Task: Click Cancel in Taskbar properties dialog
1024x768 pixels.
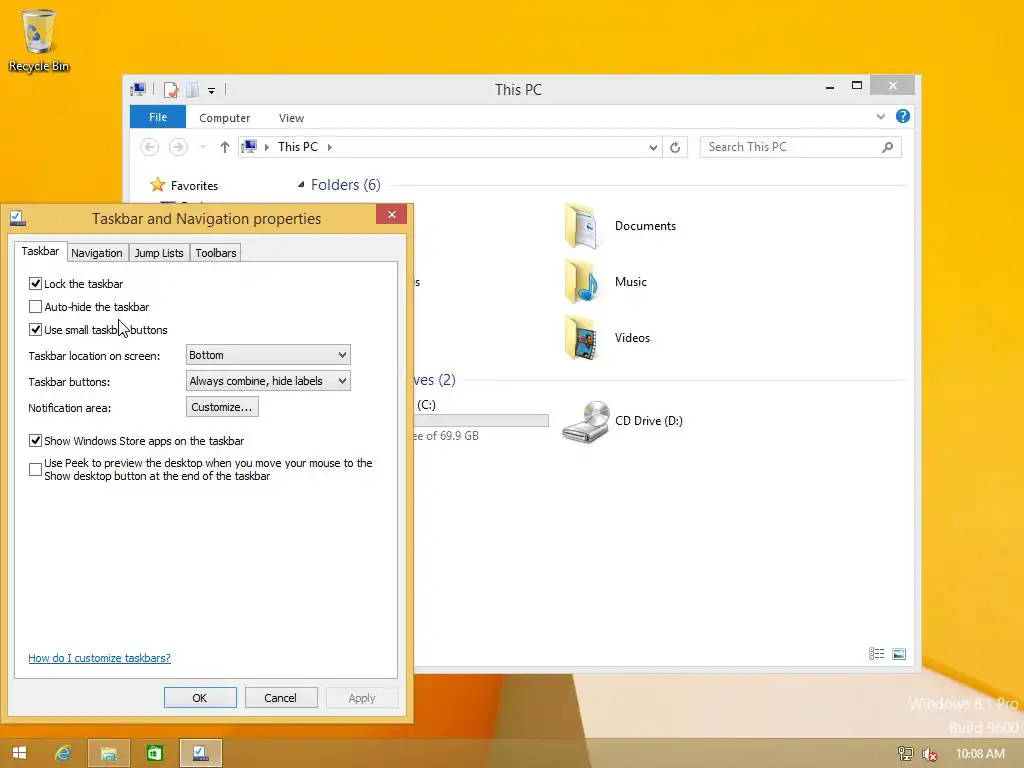Action: [x=280, y=697]
